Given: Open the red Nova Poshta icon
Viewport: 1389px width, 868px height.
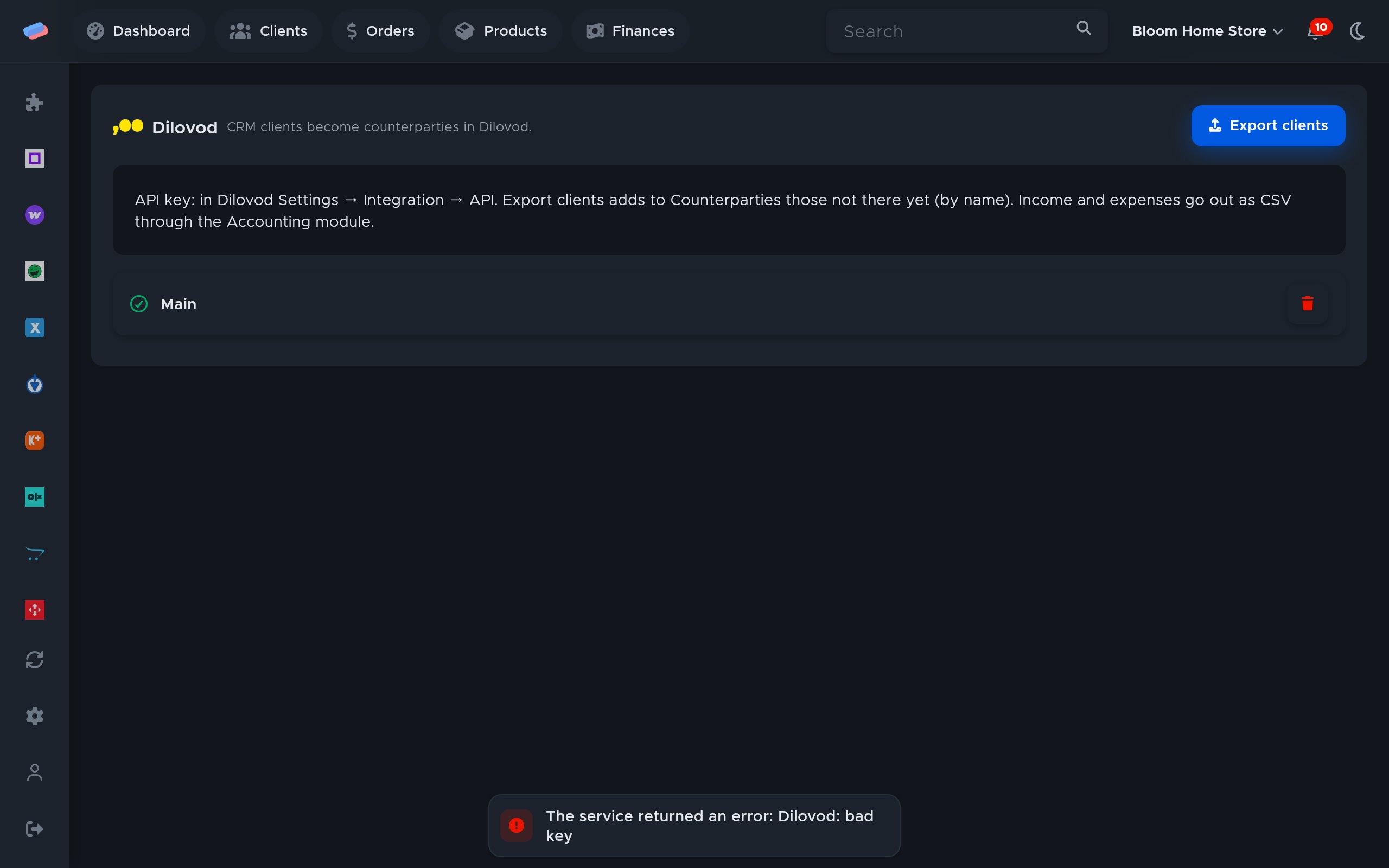Looking at the screenshot, I should tap(34, 610).
